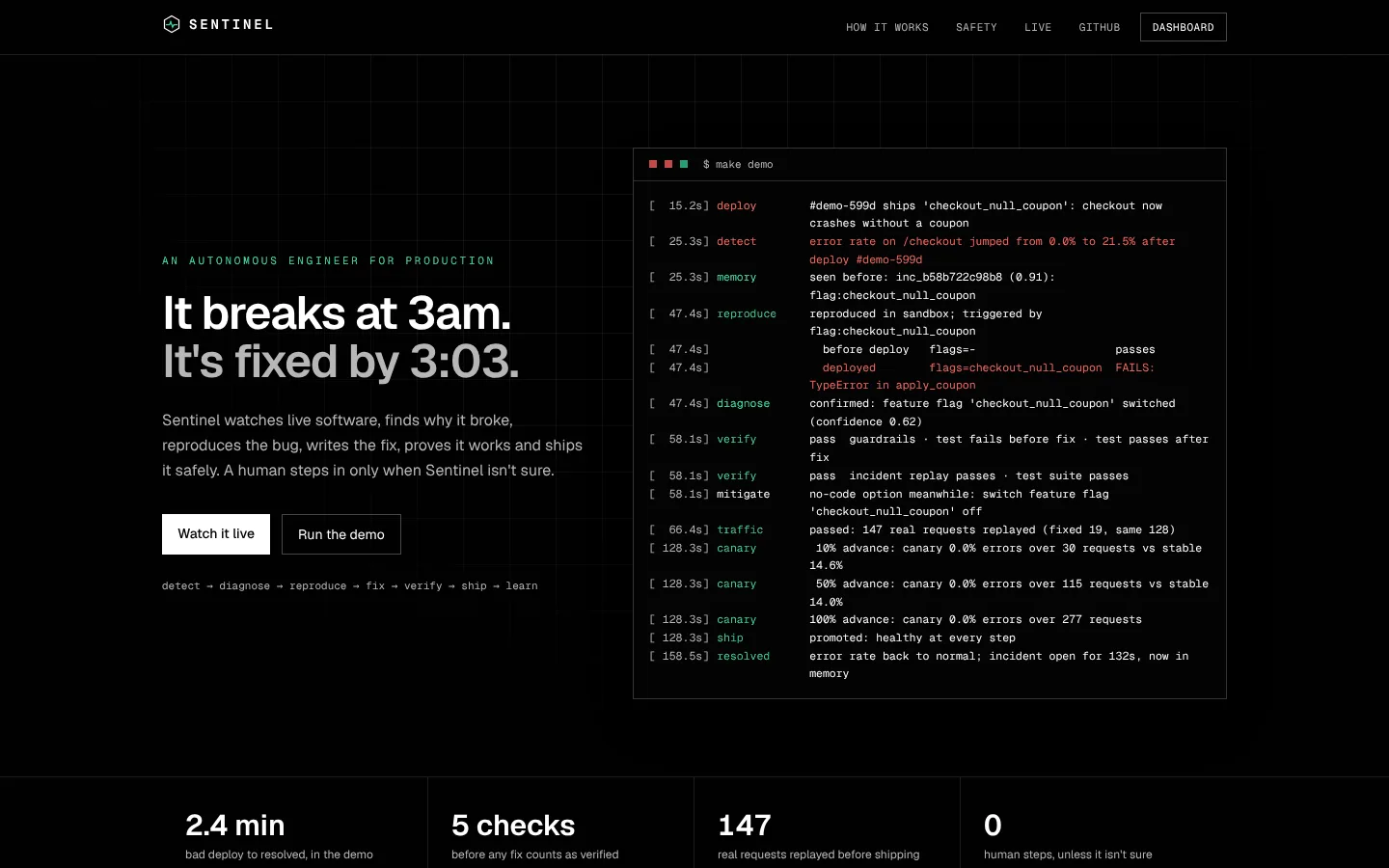Open the Dashboard button

(1184, 27)
